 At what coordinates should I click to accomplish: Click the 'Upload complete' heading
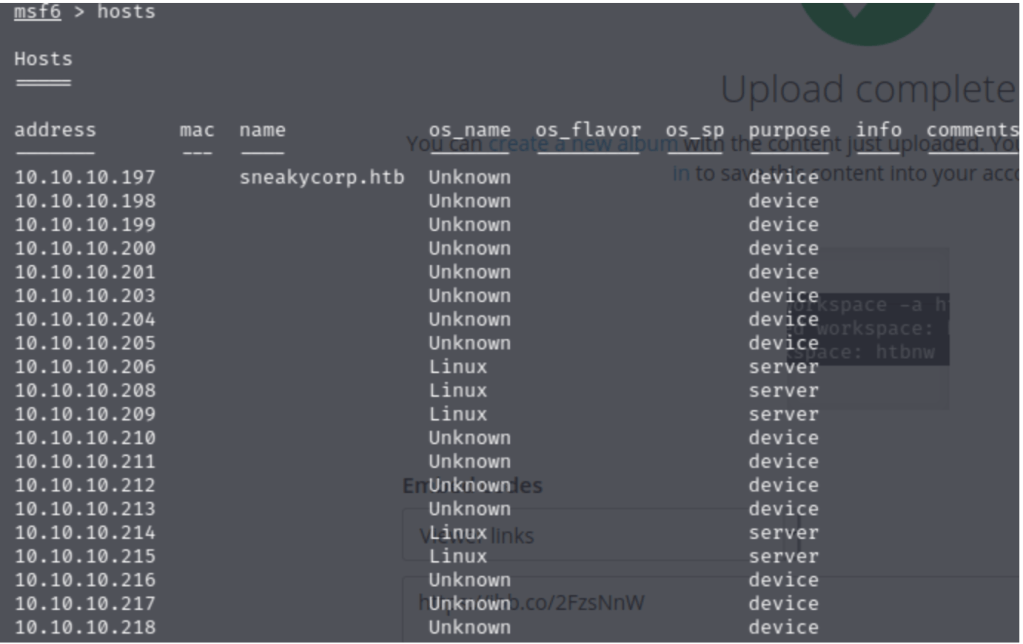pyautogui.click(x=867, y=90)
